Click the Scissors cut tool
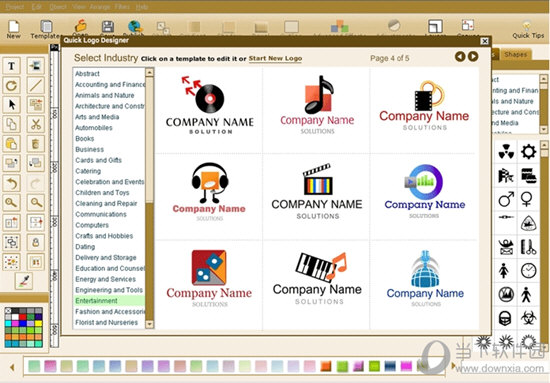The width and height of the screenshot is (550, 383). tap(36, 124)
